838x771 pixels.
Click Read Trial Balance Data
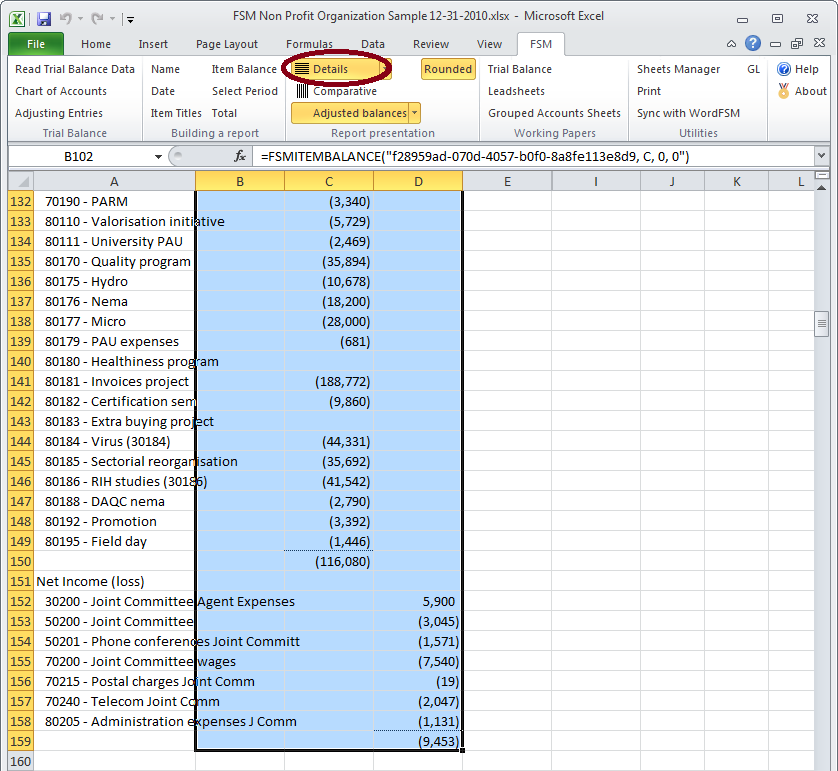(x=75, y=69)
